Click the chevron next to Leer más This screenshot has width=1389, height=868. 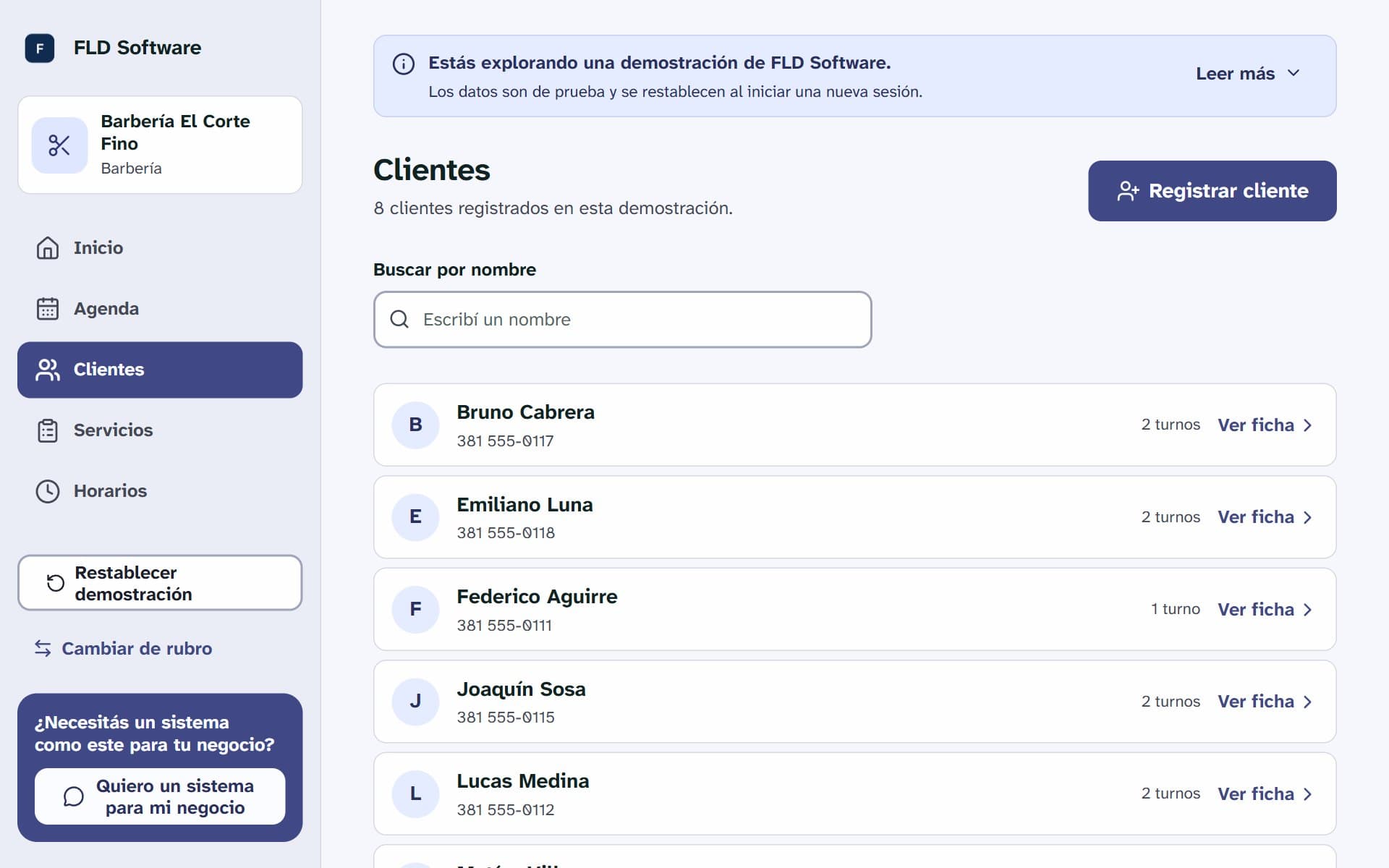[x=1294, y=73]
